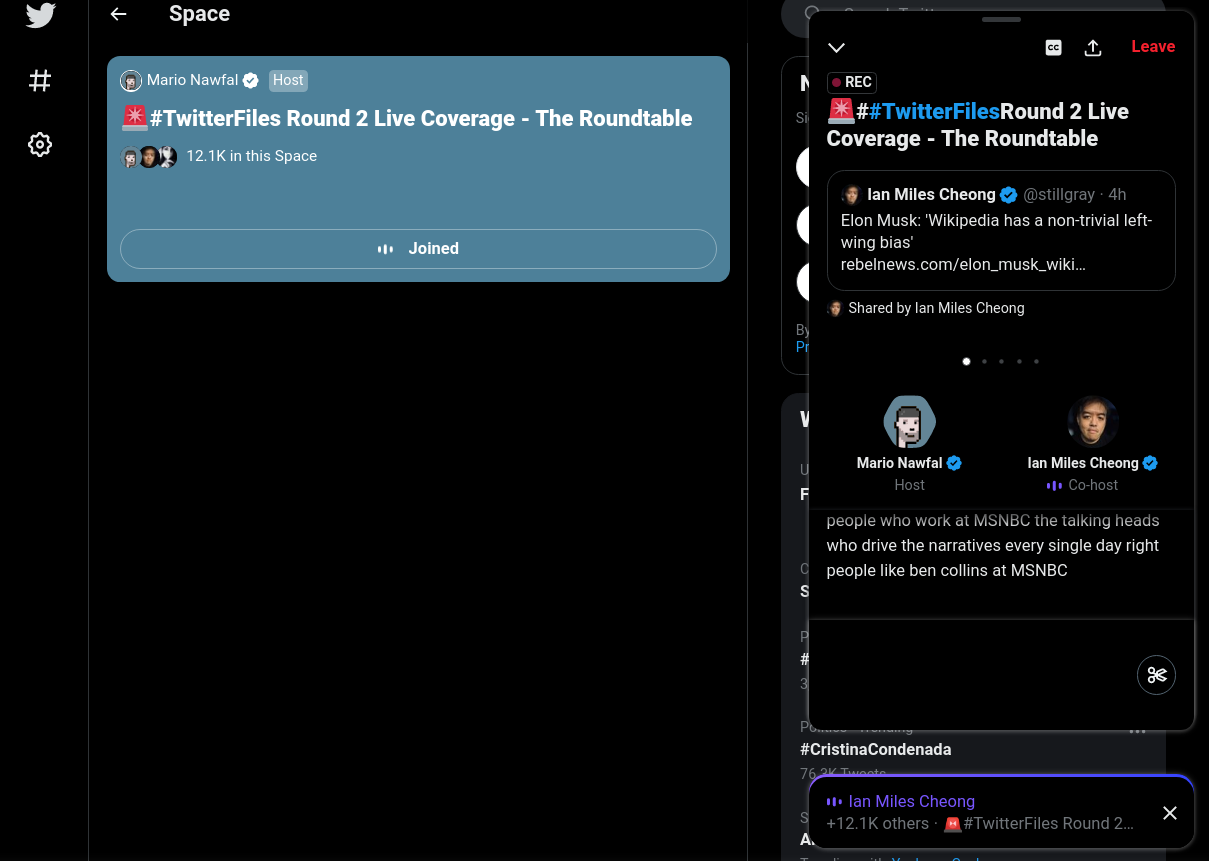Open the Settings gear icon

tap(40, 145)
